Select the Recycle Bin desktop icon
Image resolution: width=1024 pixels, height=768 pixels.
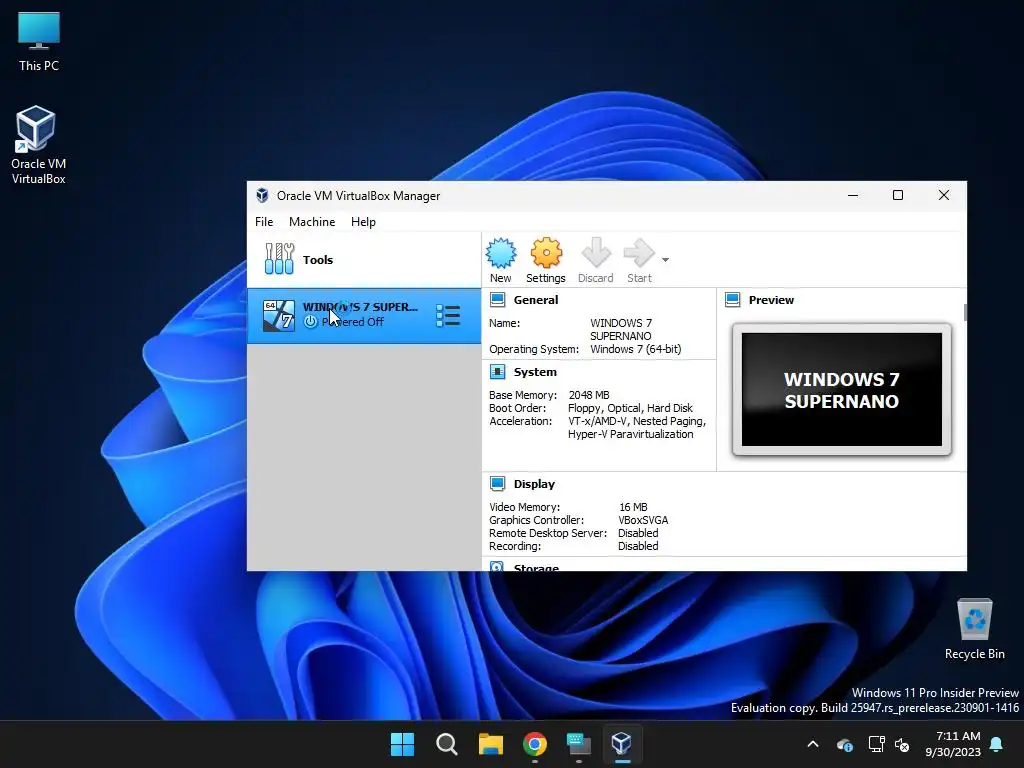click(x=974, y=629)
